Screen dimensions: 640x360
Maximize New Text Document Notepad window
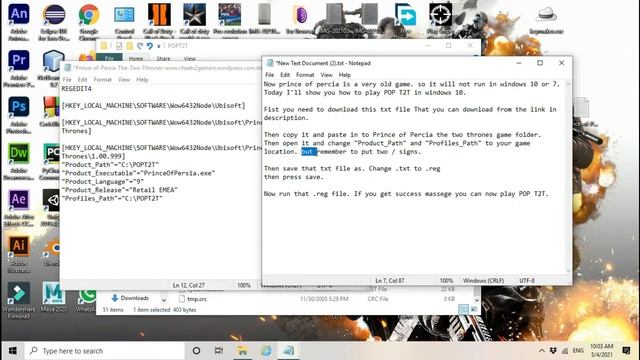point(540,63)
